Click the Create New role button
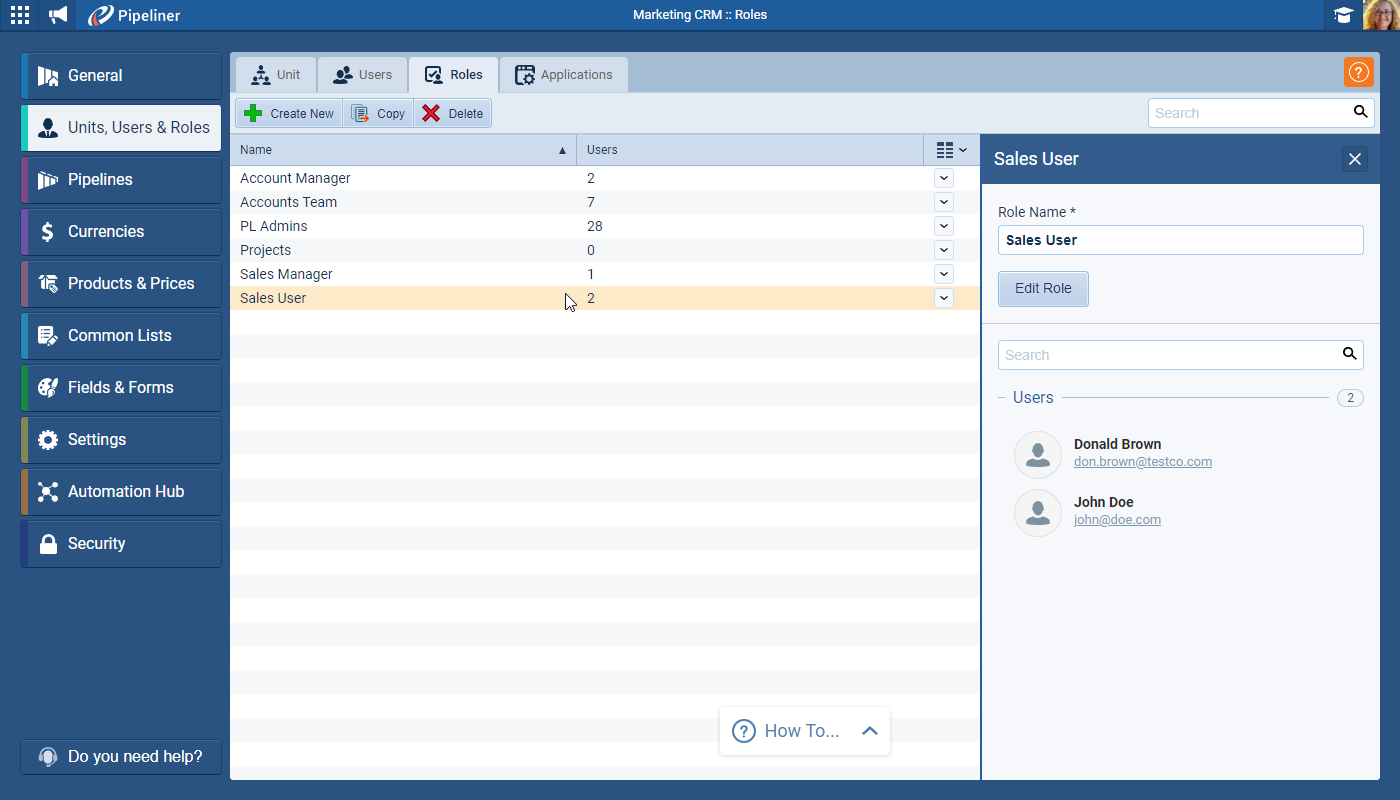 [x=289, y=113]
